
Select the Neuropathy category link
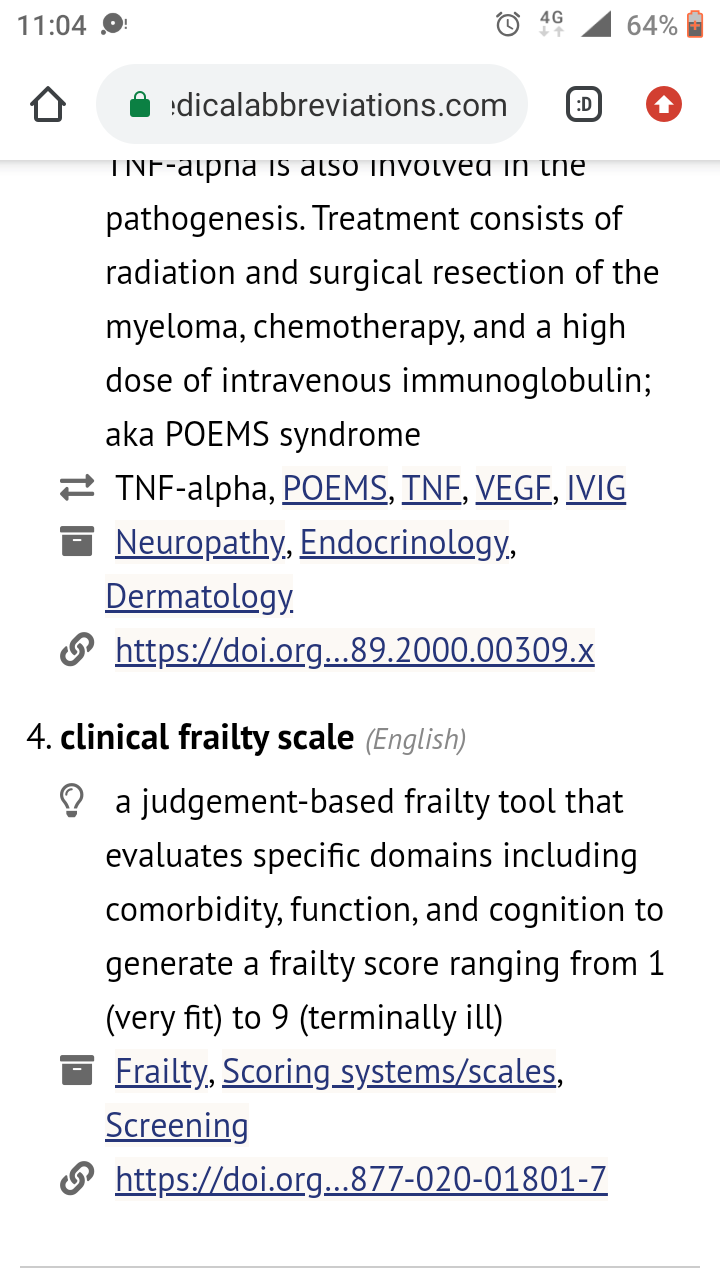(200, 542)
